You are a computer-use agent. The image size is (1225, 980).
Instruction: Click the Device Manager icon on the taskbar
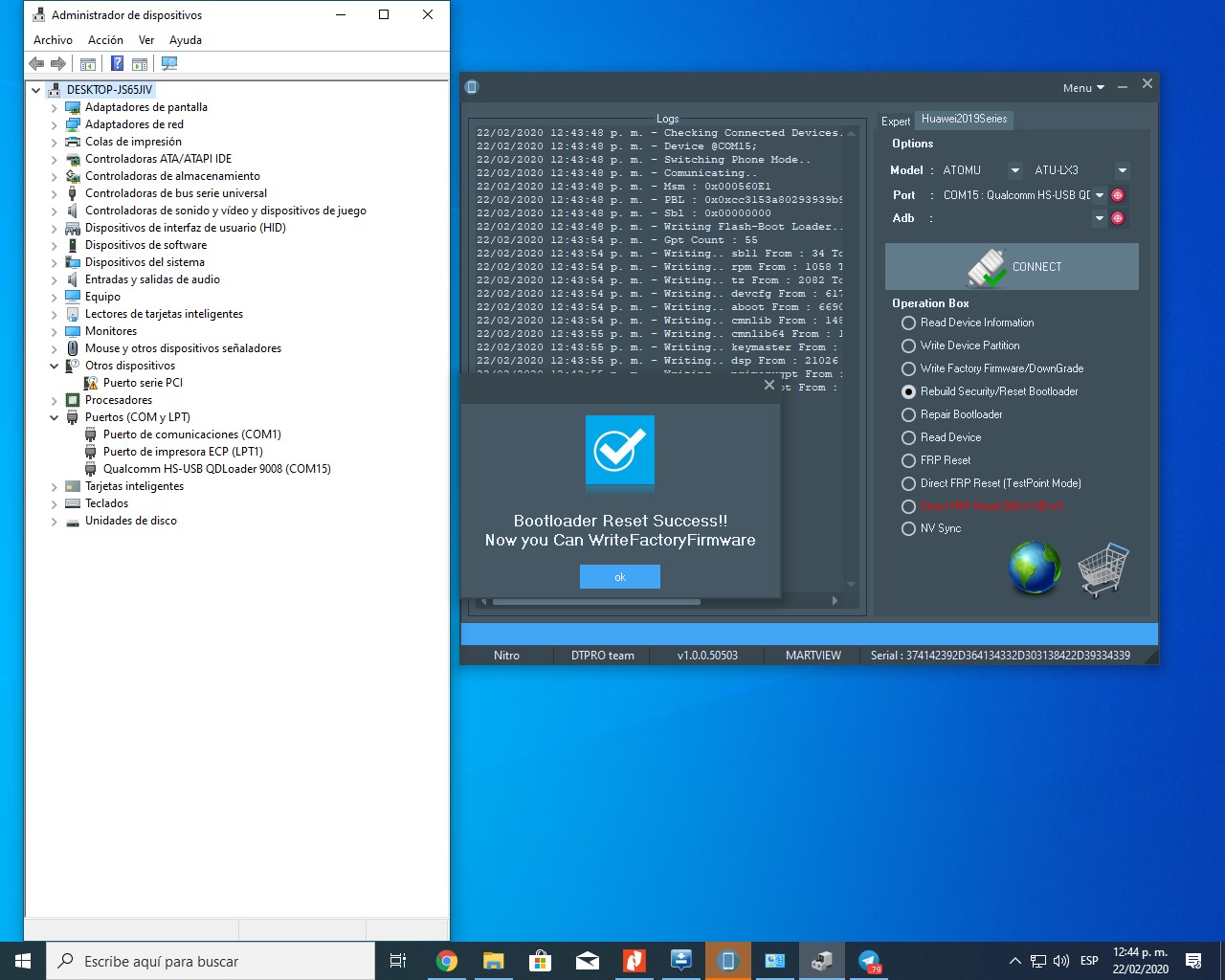pos(822,961)
